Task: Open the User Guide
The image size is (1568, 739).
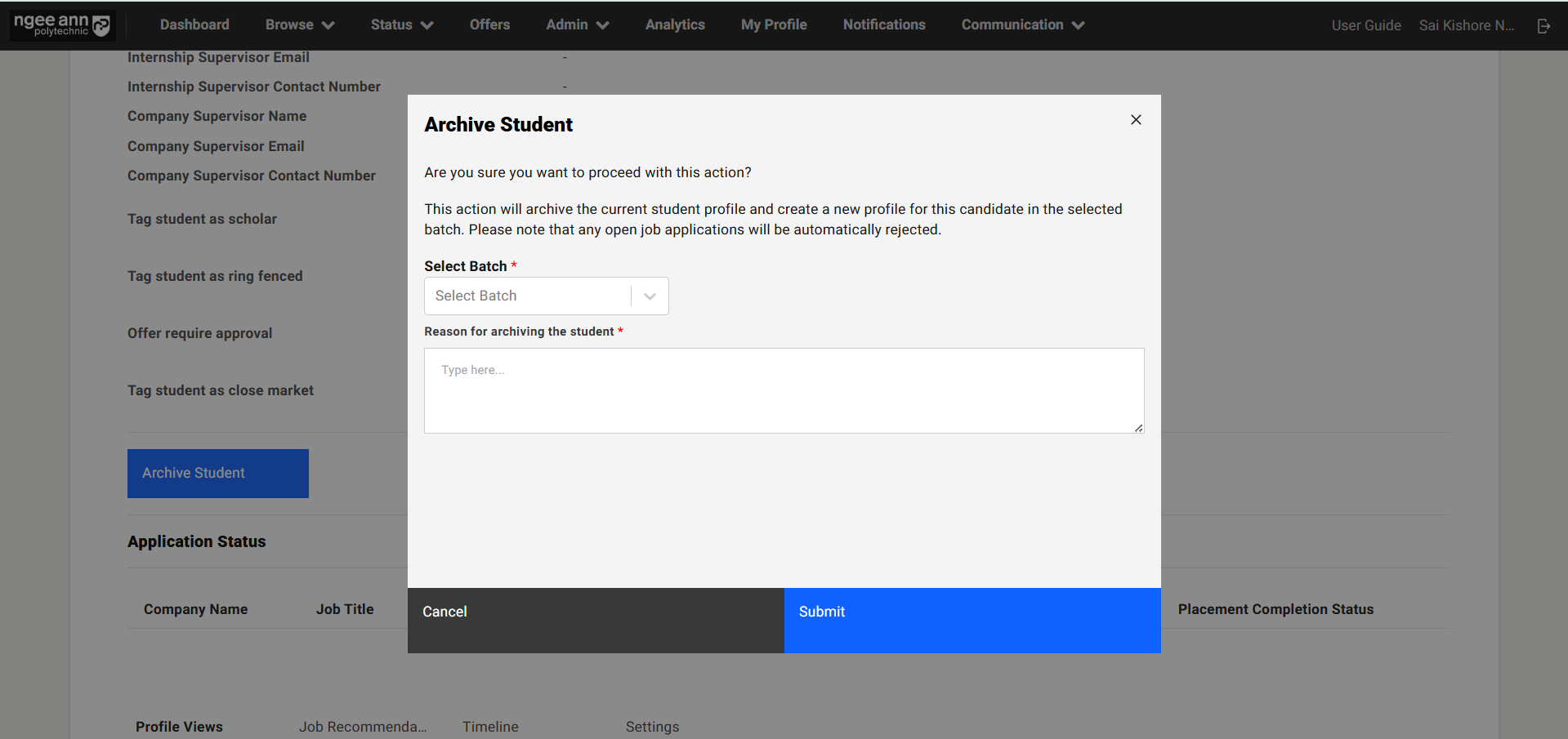Action: pos(1365,25)
